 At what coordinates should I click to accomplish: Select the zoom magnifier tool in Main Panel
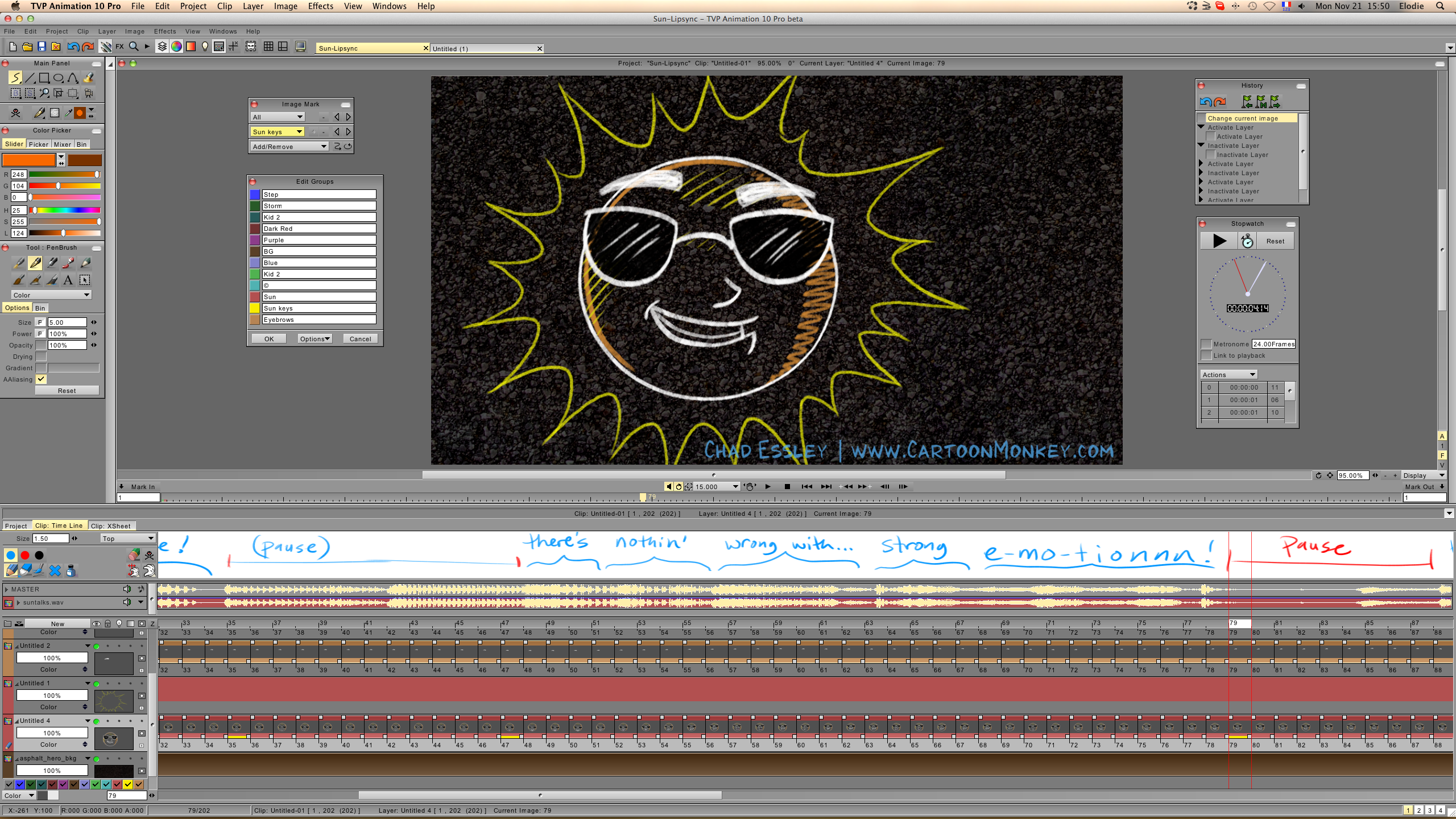44,93
